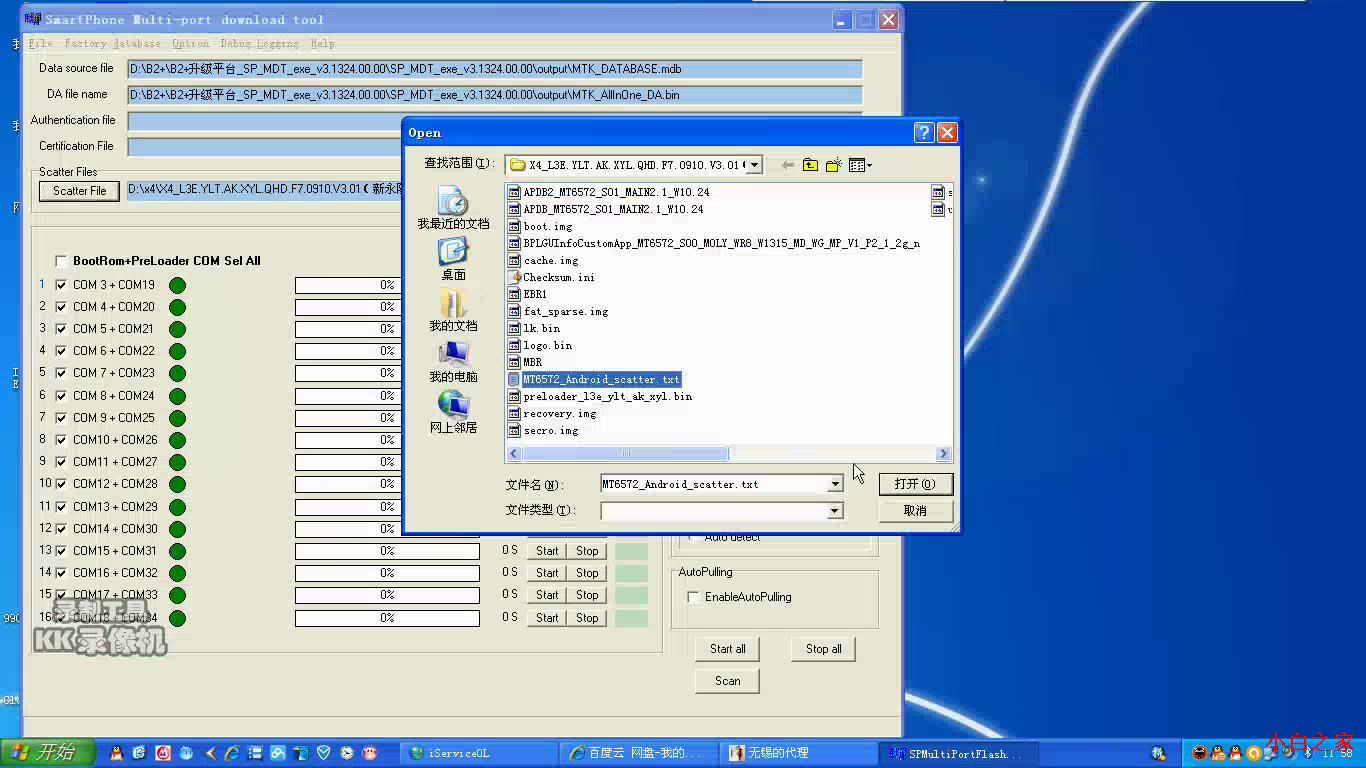Click the logo.bin file icon
This screenshot has width=1366, height=768.
click(x=514, y=345)
